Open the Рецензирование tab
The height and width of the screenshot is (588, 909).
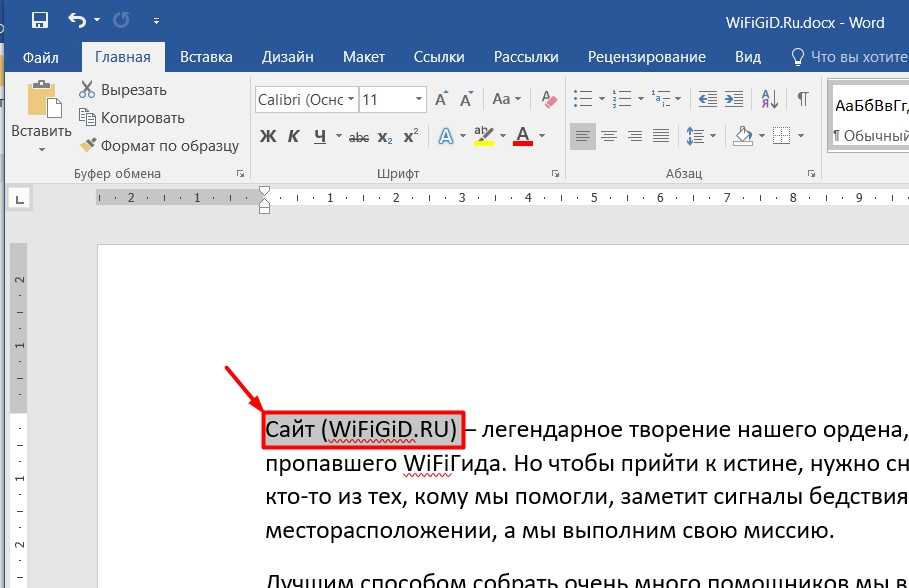[646, 57]
